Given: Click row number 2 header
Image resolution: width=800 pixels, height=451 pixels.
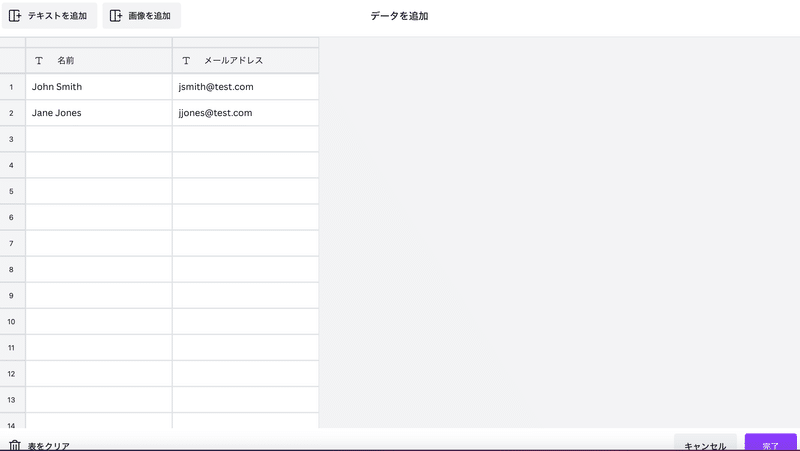Looking at the screenshot, I should click(x=12, y=113).
